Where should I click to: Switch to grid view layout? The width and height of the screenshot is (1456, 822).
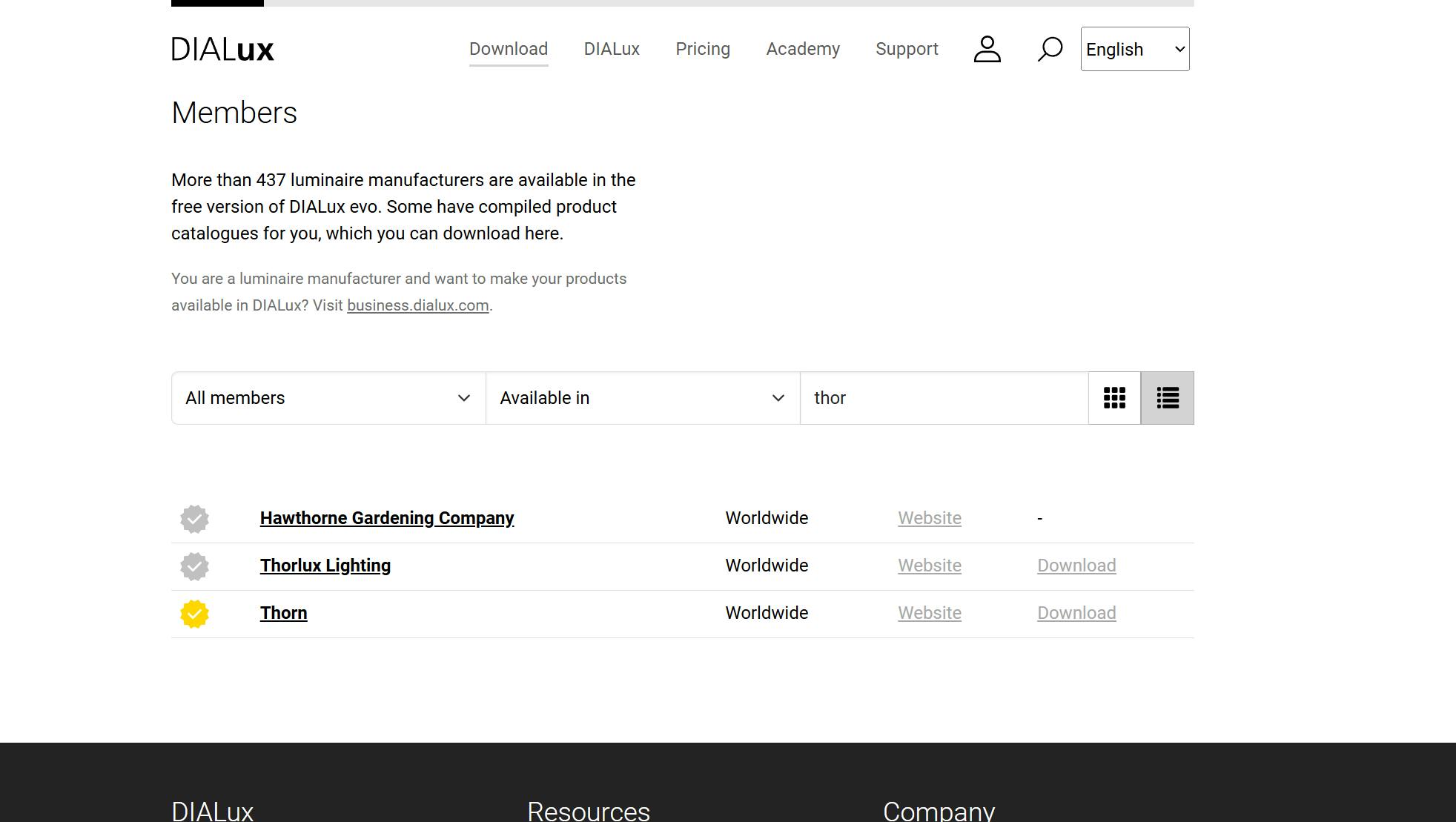point(1114,398)
